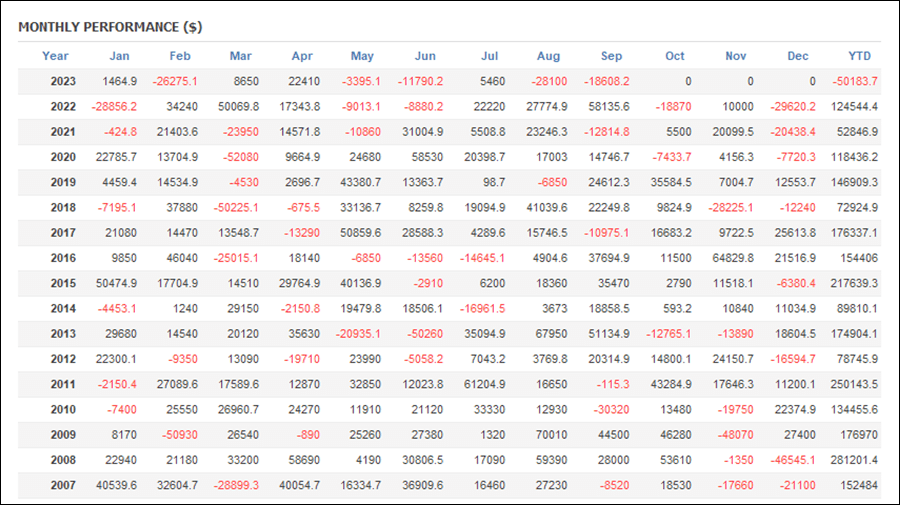Select the 2012 year row label
Screen dimensions: 900x505
pyautogui.click(x=63, y=359)
